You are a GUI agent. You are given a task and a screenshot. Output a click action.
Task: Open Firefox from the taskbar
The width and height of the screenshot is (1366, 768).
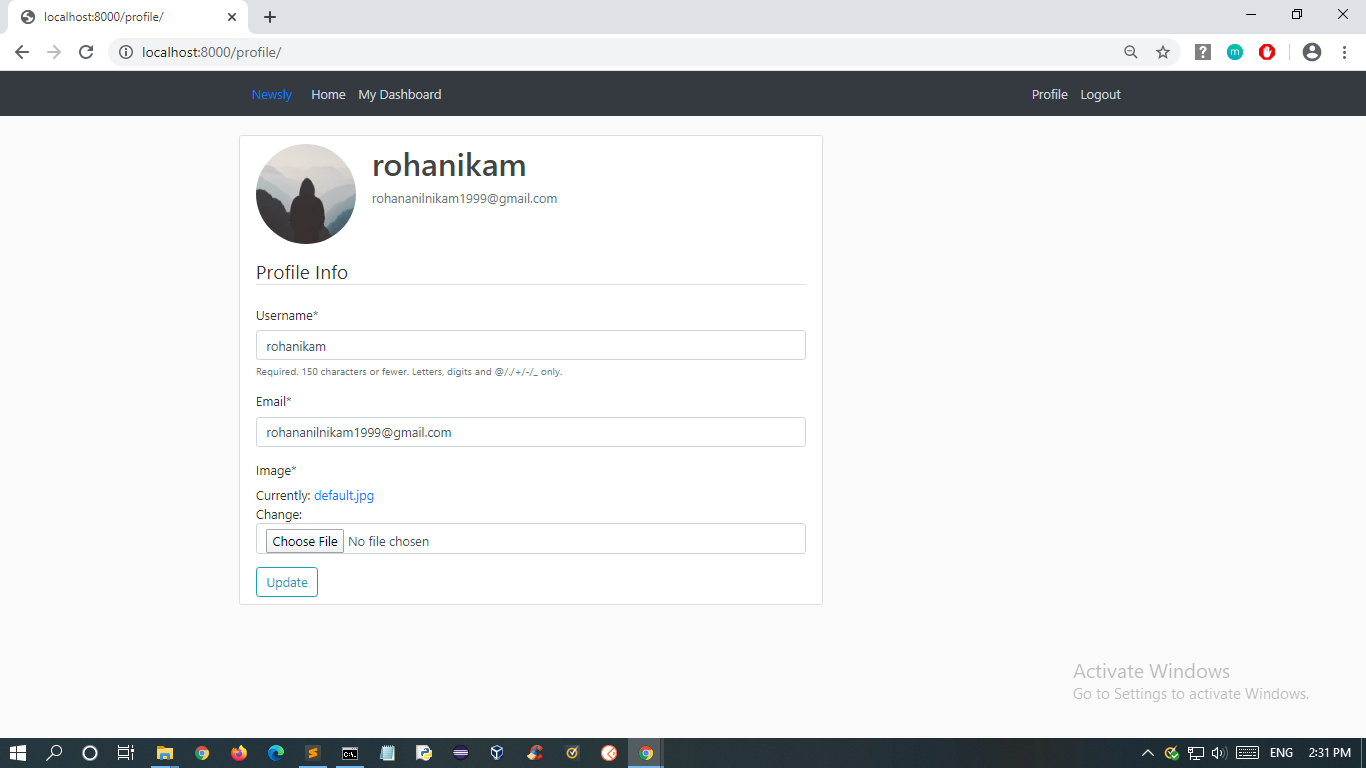238,753
